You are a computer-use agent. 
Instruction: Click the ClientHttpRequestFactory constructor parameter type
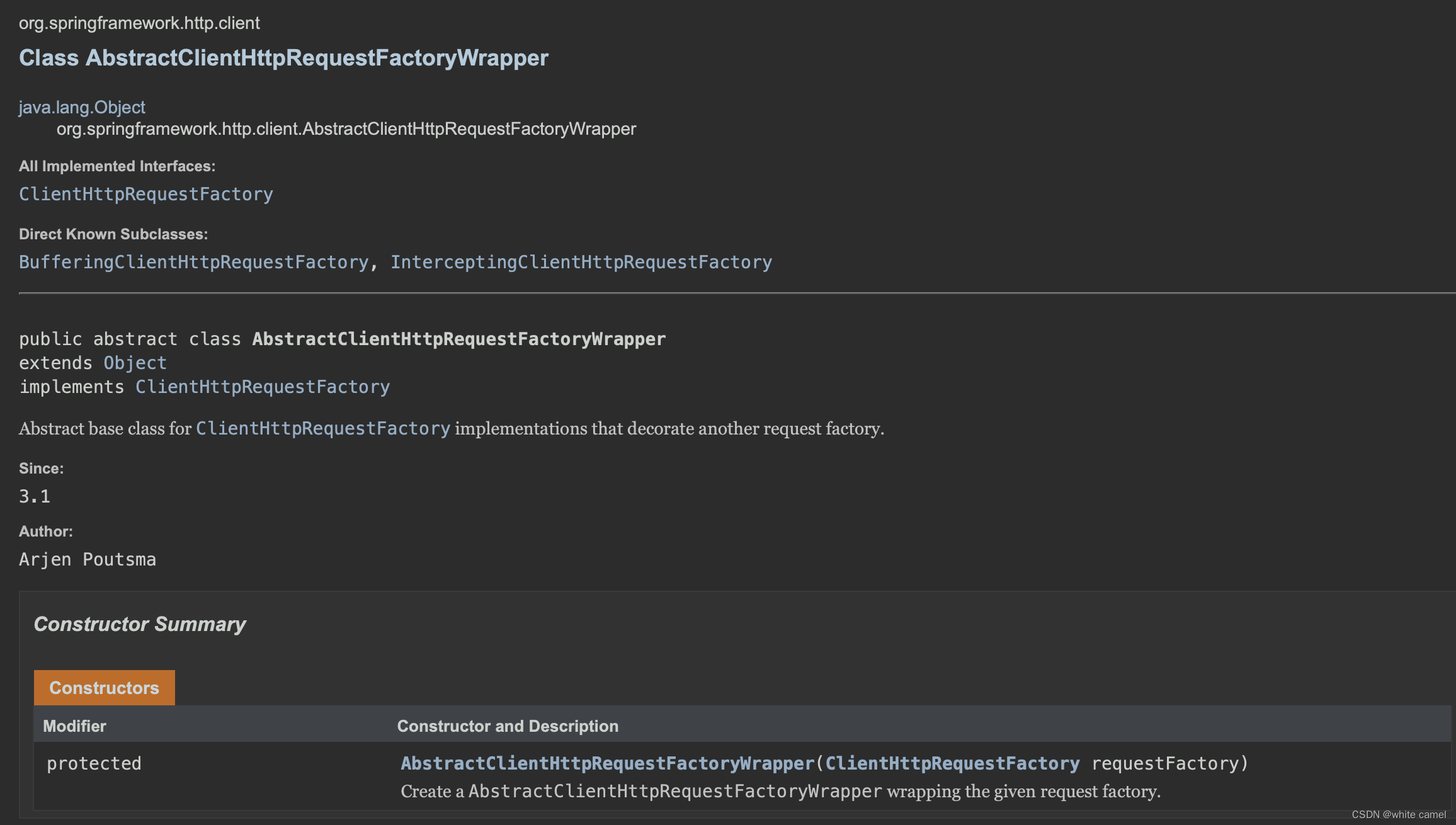pos(952,763)
